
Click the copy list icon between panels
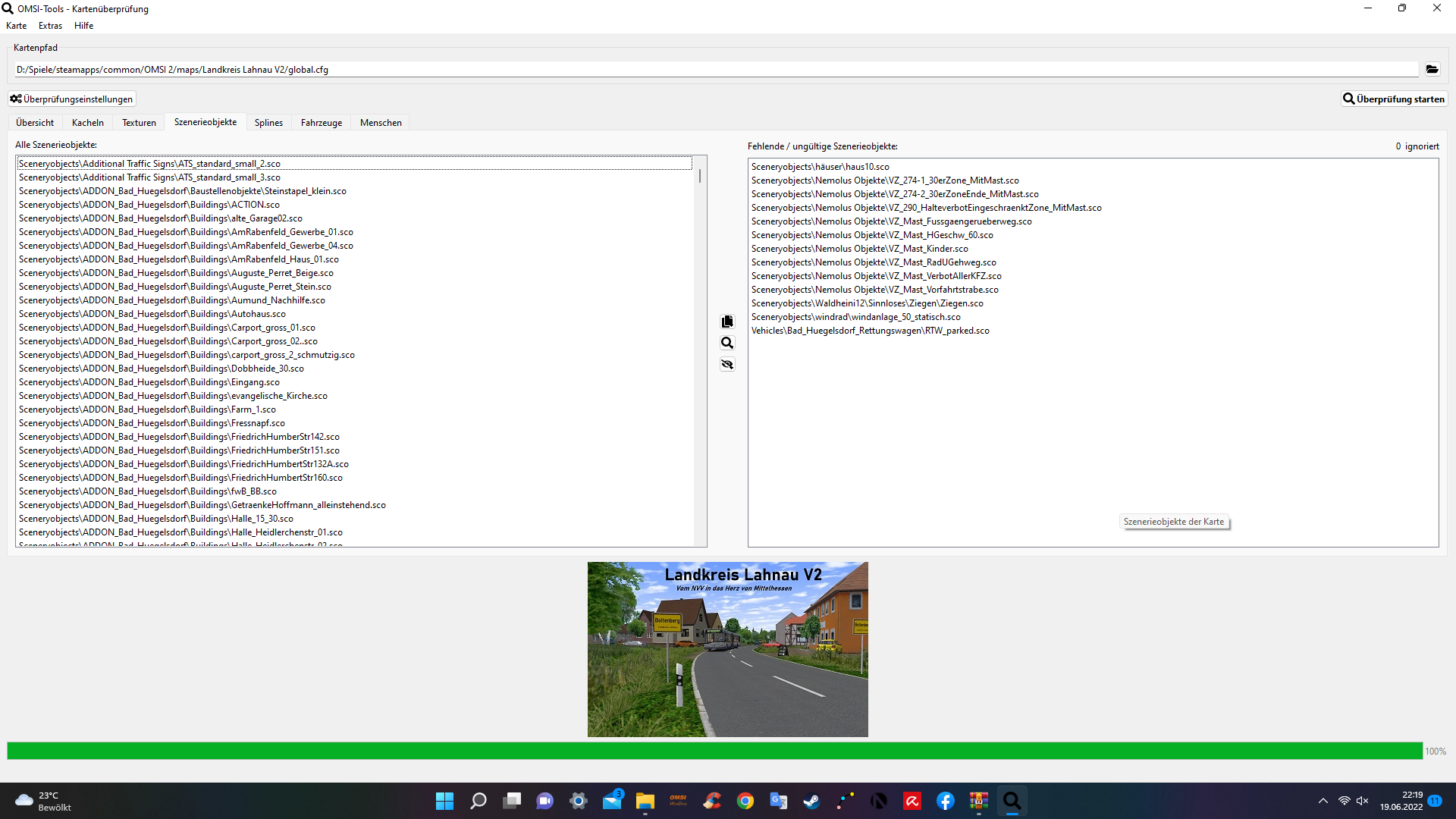[727, 322]
